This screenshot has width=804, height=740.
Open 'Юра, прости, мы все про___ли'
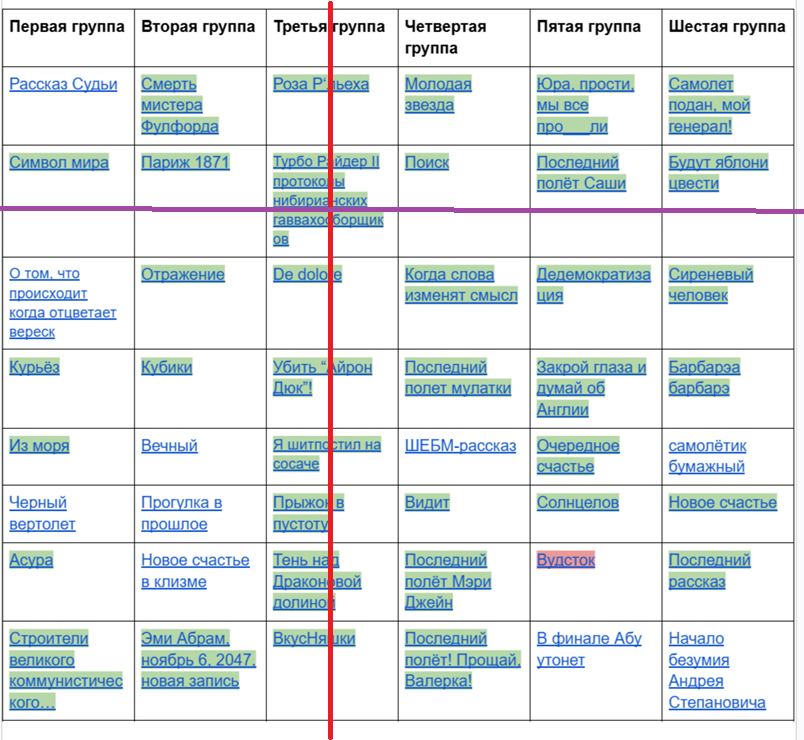tap(585, 105)
